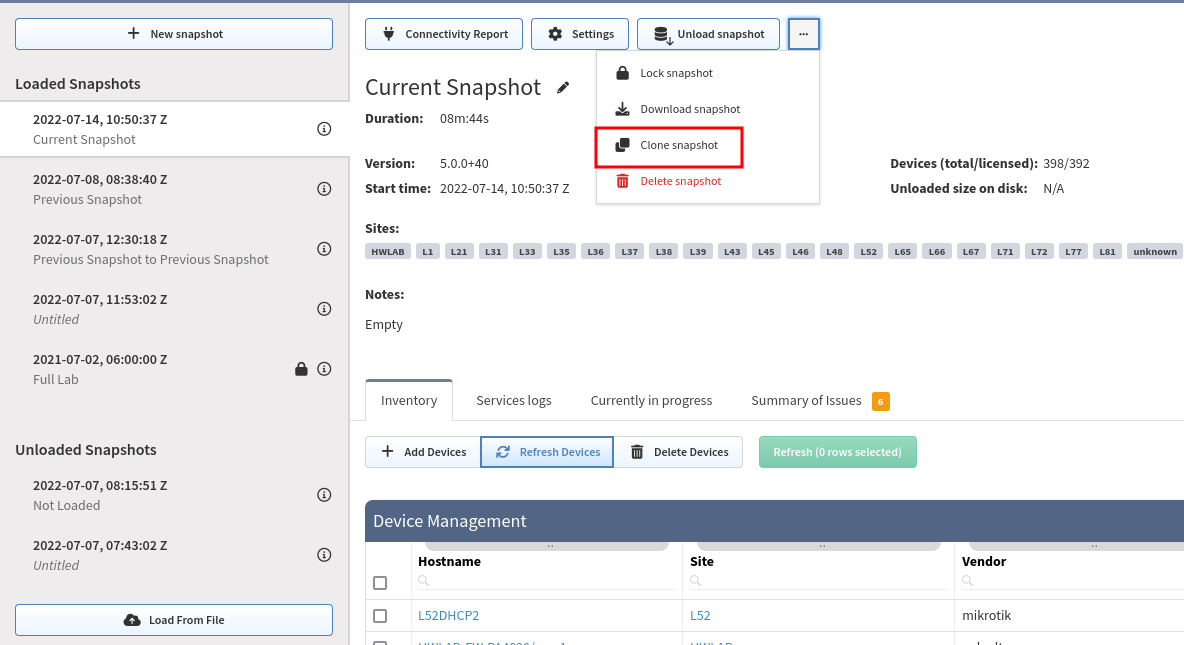Open the L52 site link in table
Viewport: 1184px width, 645px height.
click(700, 616)
